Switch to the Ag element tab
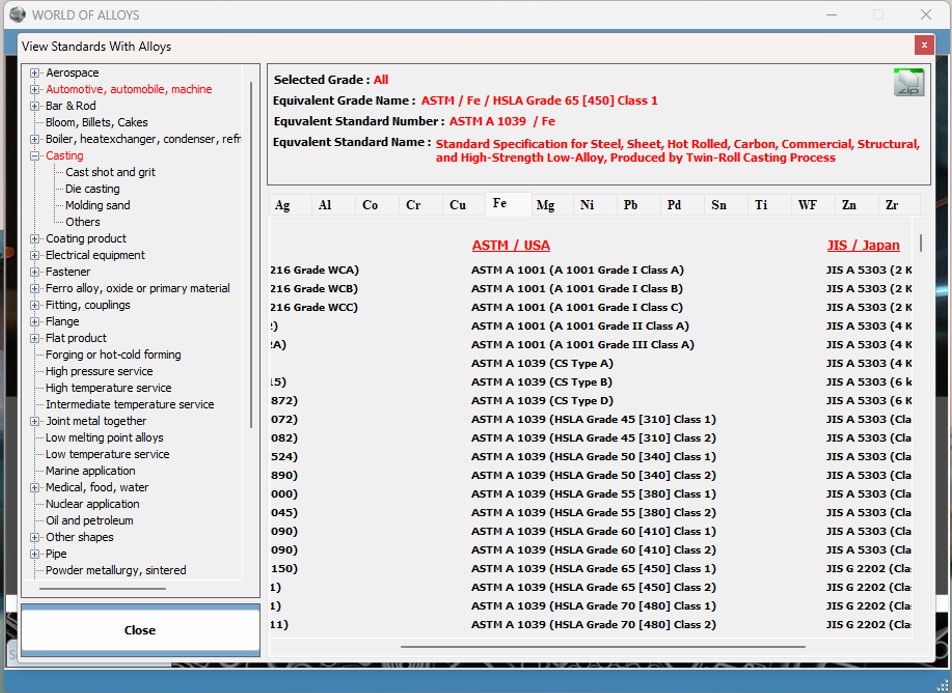The image size is (952, 693). click(x=290, y=205)
